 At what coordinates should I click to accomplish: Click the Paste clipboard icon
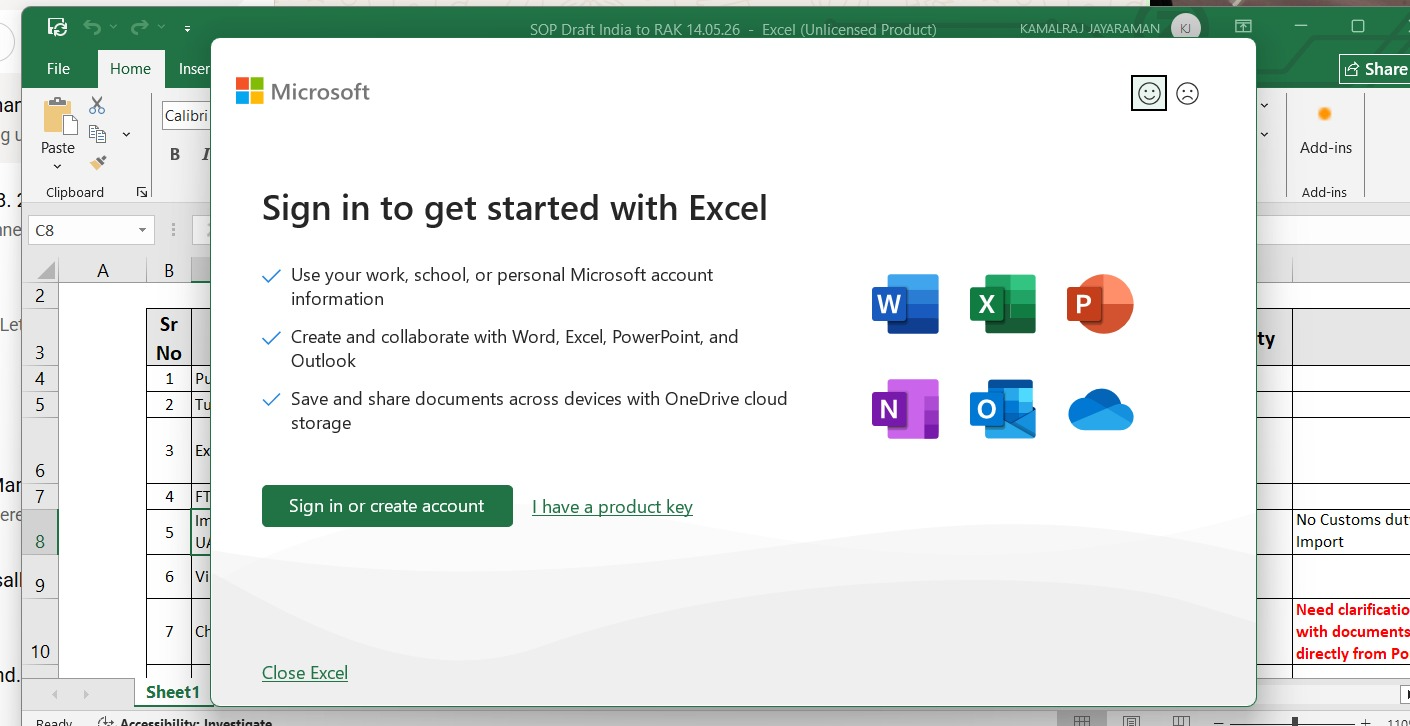(58, 116)
